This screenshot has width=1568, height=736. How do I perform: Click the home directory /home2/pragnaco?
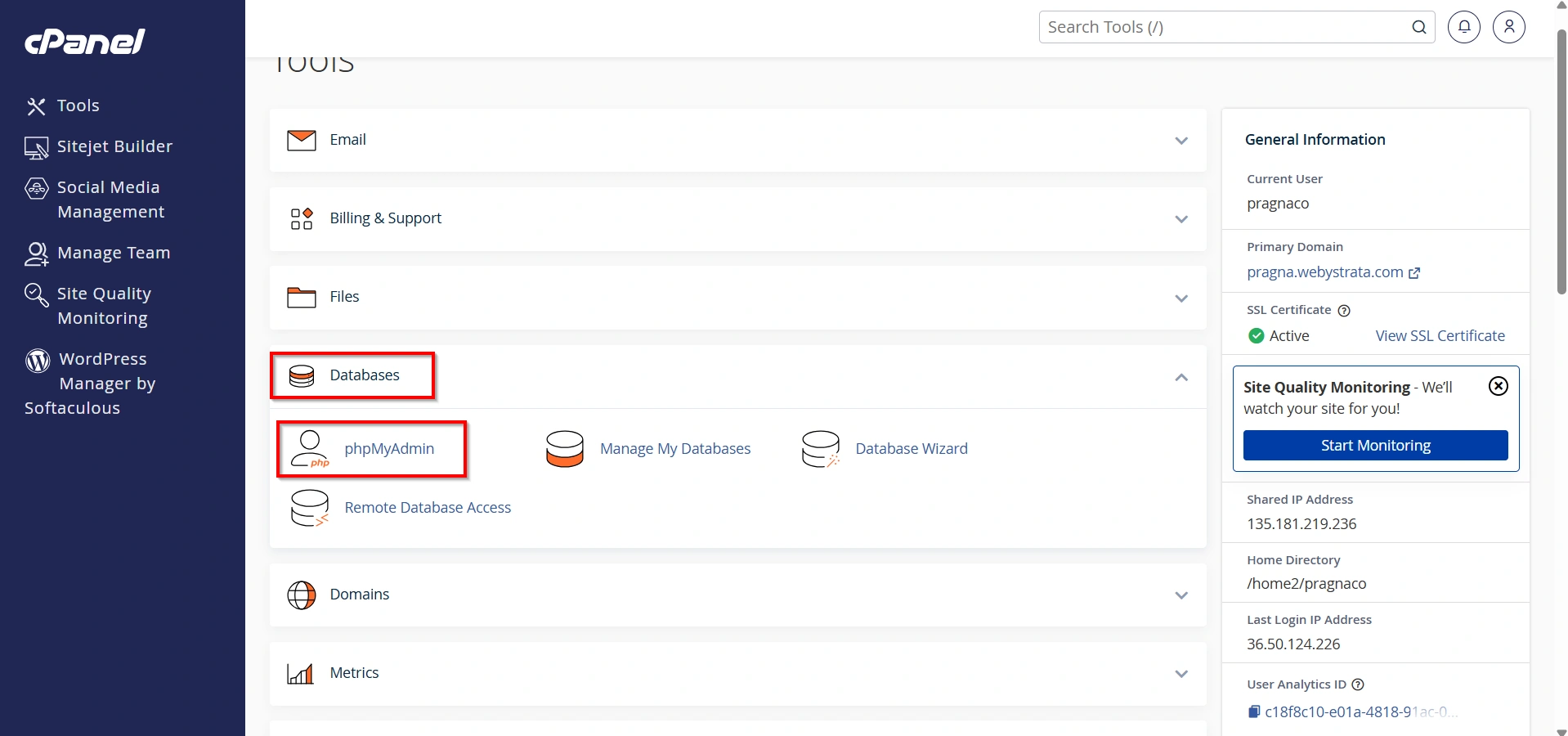coord(1306,584)
